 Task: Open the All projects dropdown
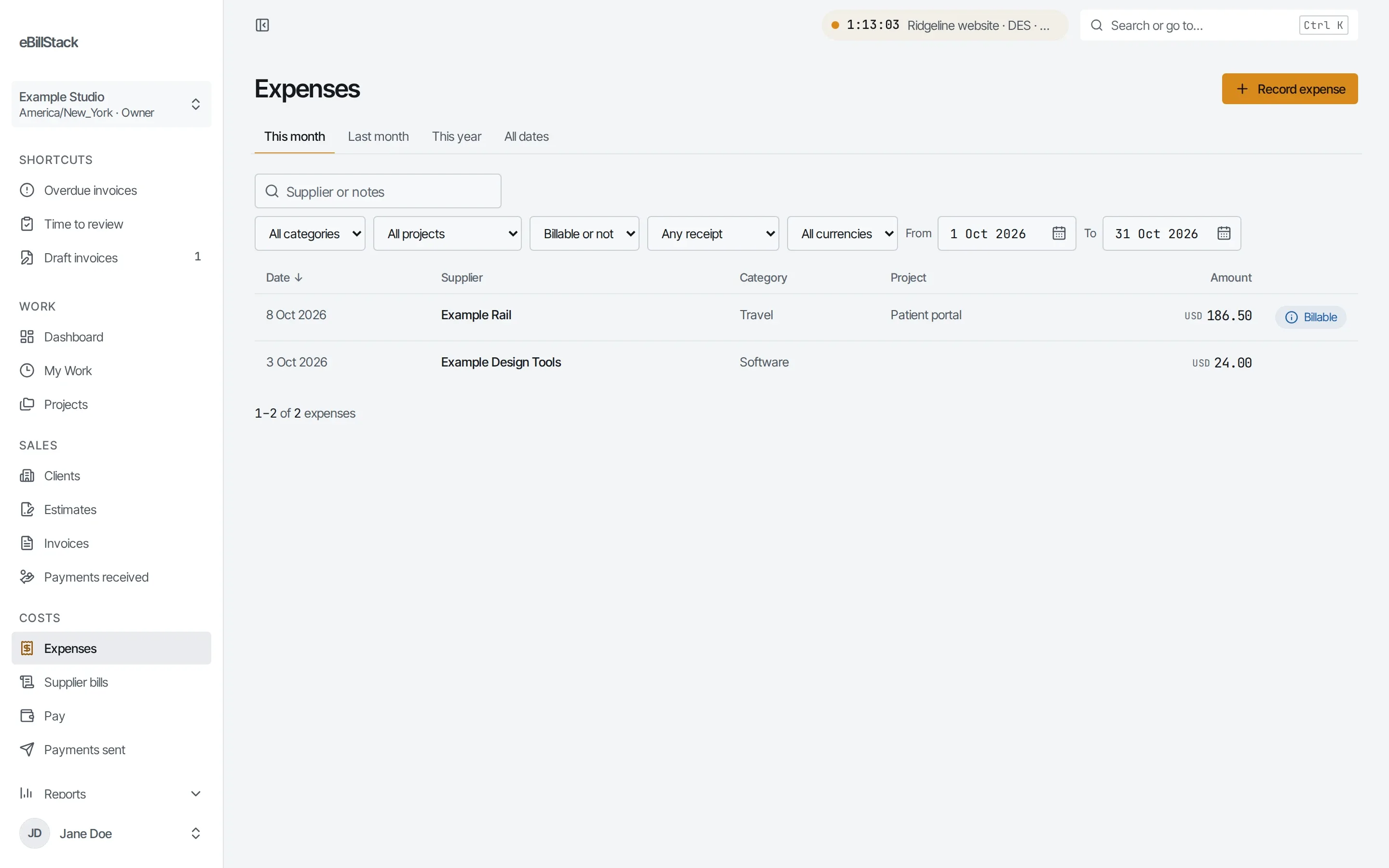point(447,234)
